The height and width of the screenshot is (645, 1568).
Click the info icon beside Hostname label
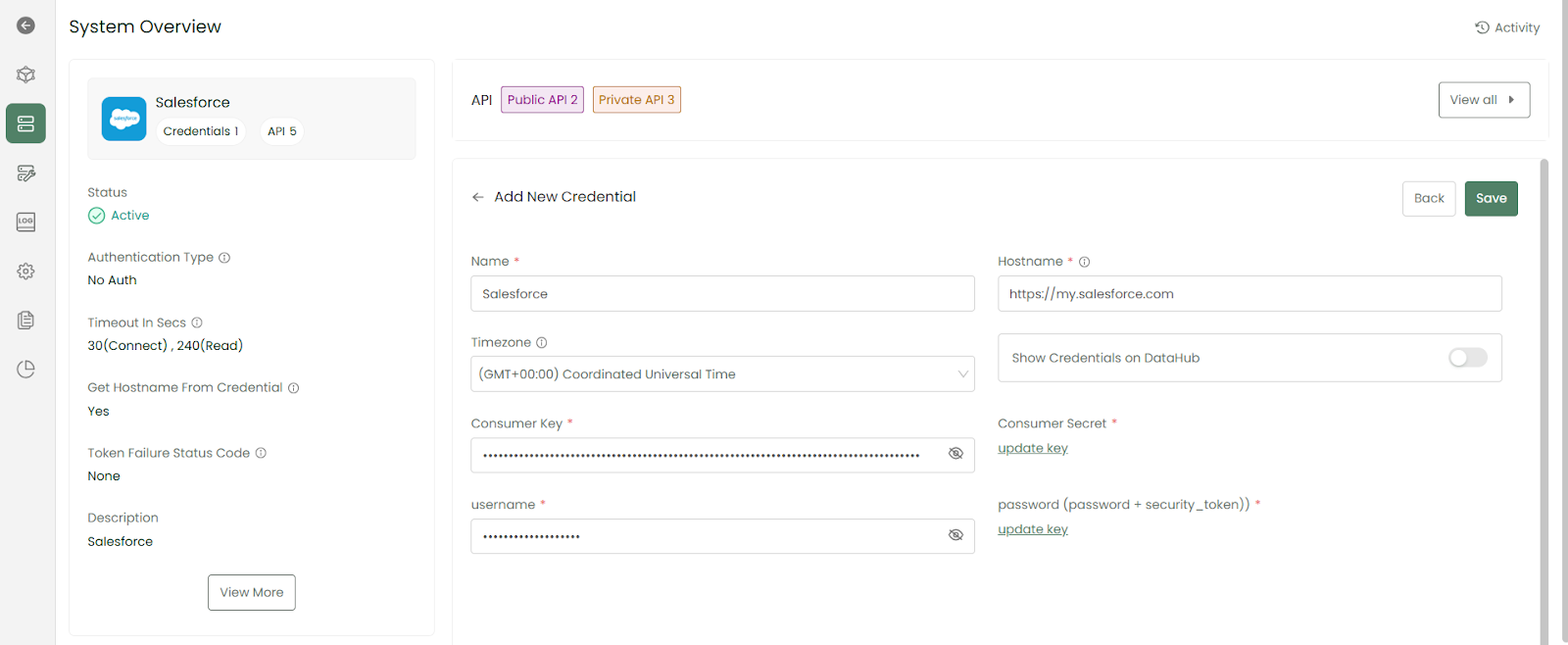pos(1084,262)
